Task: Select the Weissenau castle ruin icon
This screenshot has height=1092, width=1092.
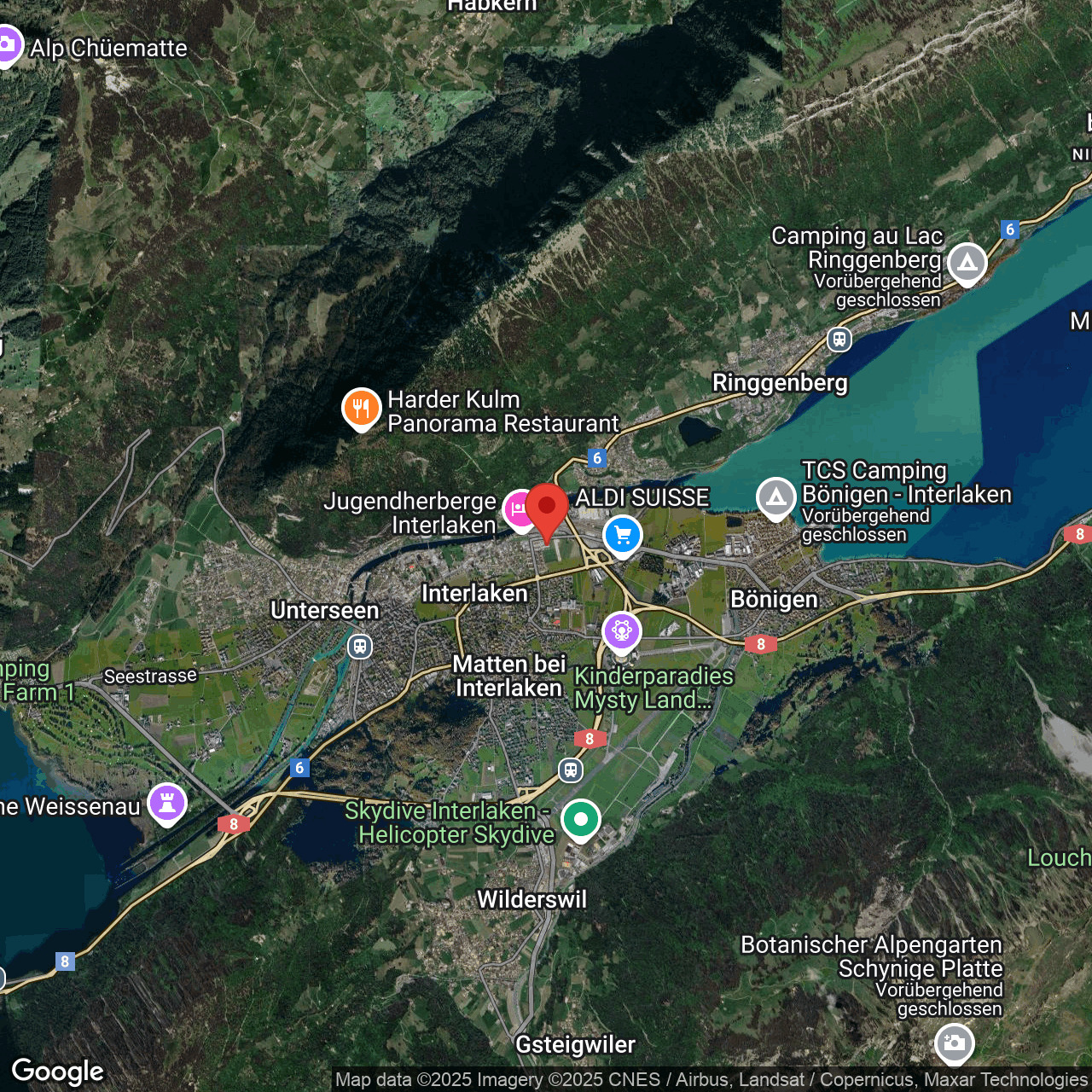Action: point(167,803)
